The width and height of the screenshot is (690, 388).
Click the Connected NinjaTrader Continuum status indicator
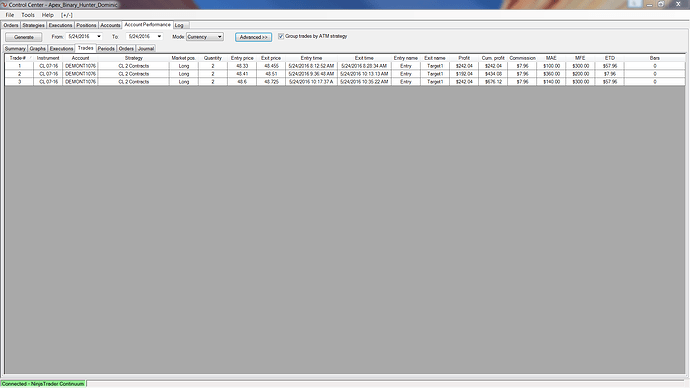(x=43, y=384)
